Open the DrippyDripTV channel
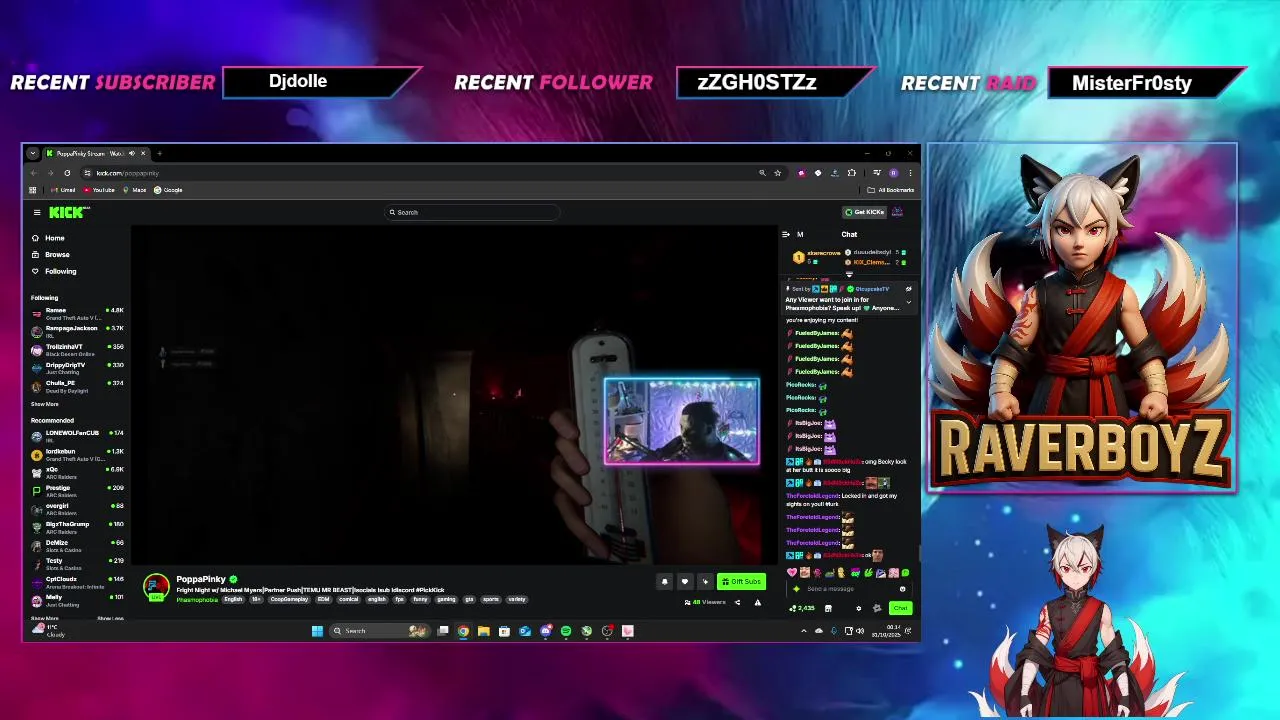 (x=78, y=368)
